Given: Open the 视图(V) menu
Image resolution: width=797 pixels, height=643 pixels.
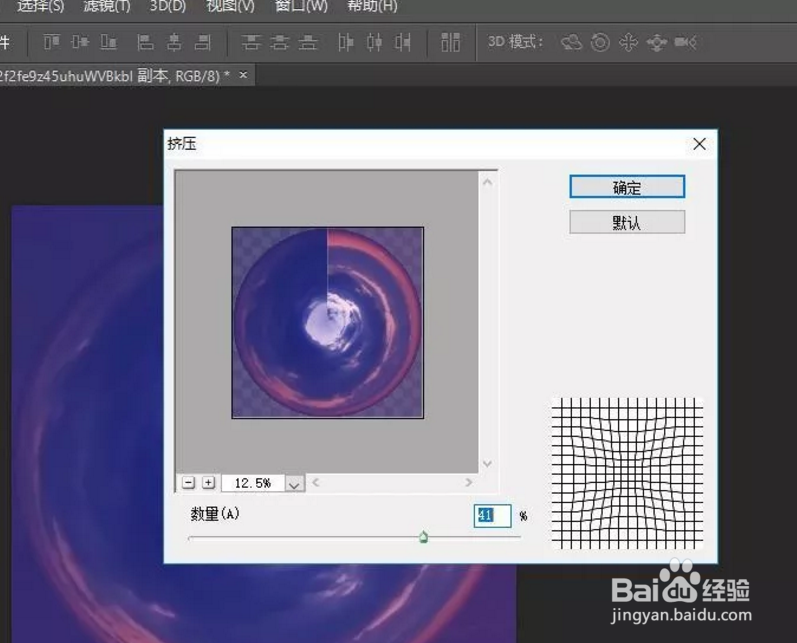Looking at the screenshot, I should tap(230, 6).
